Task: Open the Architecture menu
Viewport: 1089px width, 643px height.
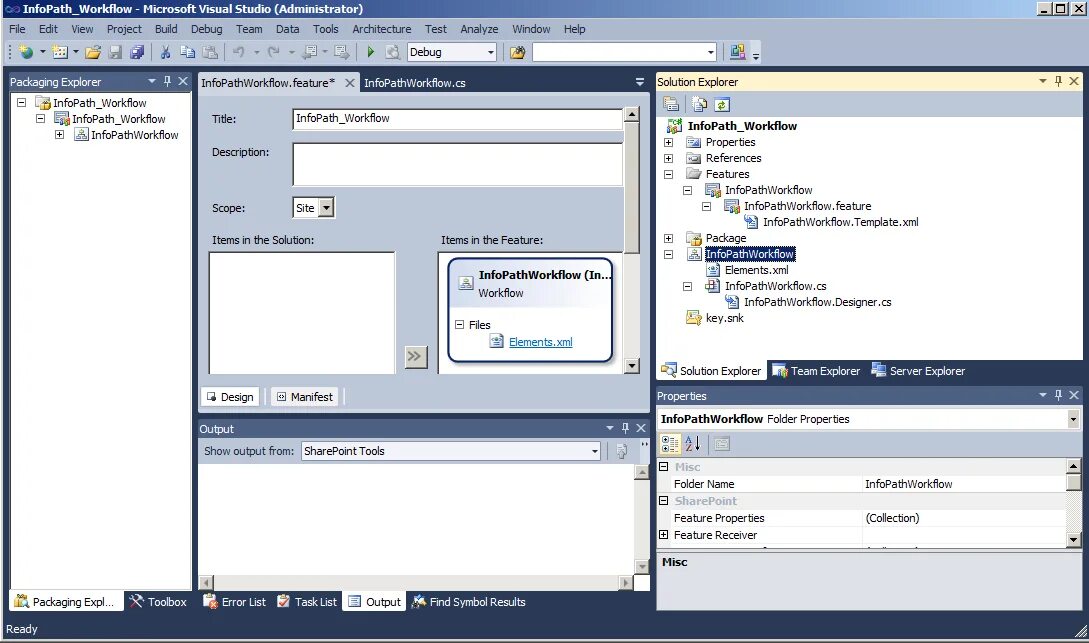Action: pyautogui.click(x=381, y=29)
